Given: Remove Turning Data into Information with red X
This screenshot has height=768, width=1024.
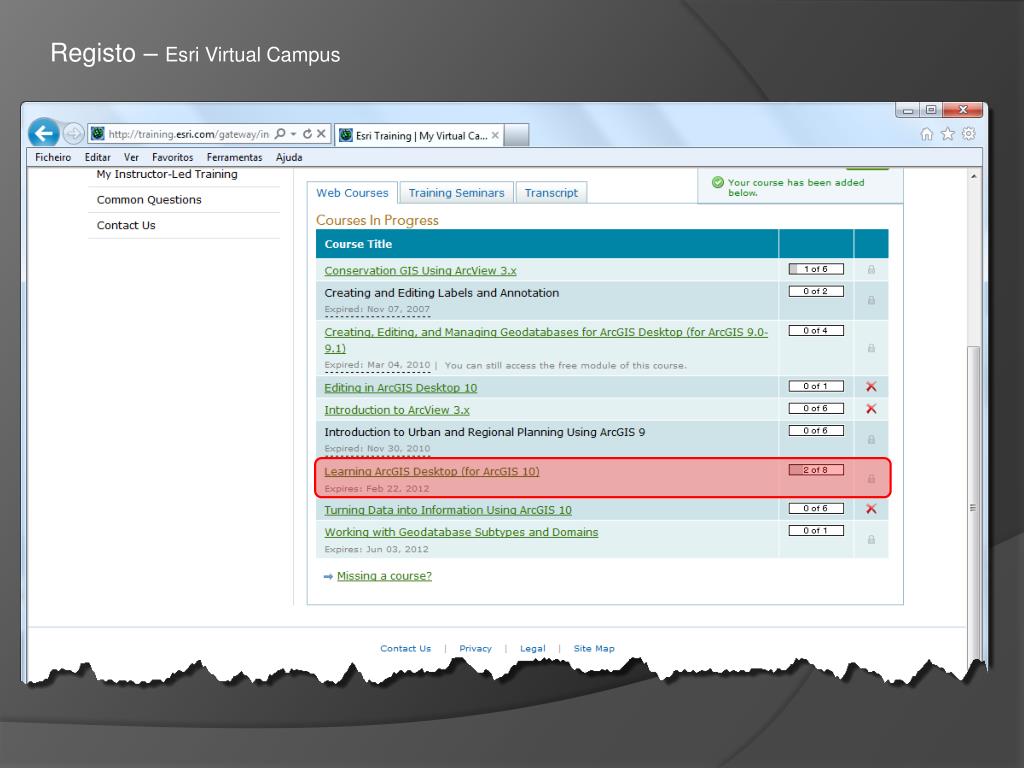Looking at the screenshot, I should pyautogui.click(x=871, y=509).
